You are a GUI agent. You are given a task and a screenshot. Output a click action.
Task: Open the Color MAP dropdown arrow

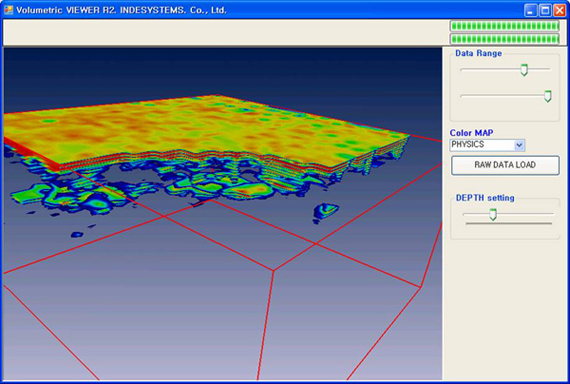point(519,145)
